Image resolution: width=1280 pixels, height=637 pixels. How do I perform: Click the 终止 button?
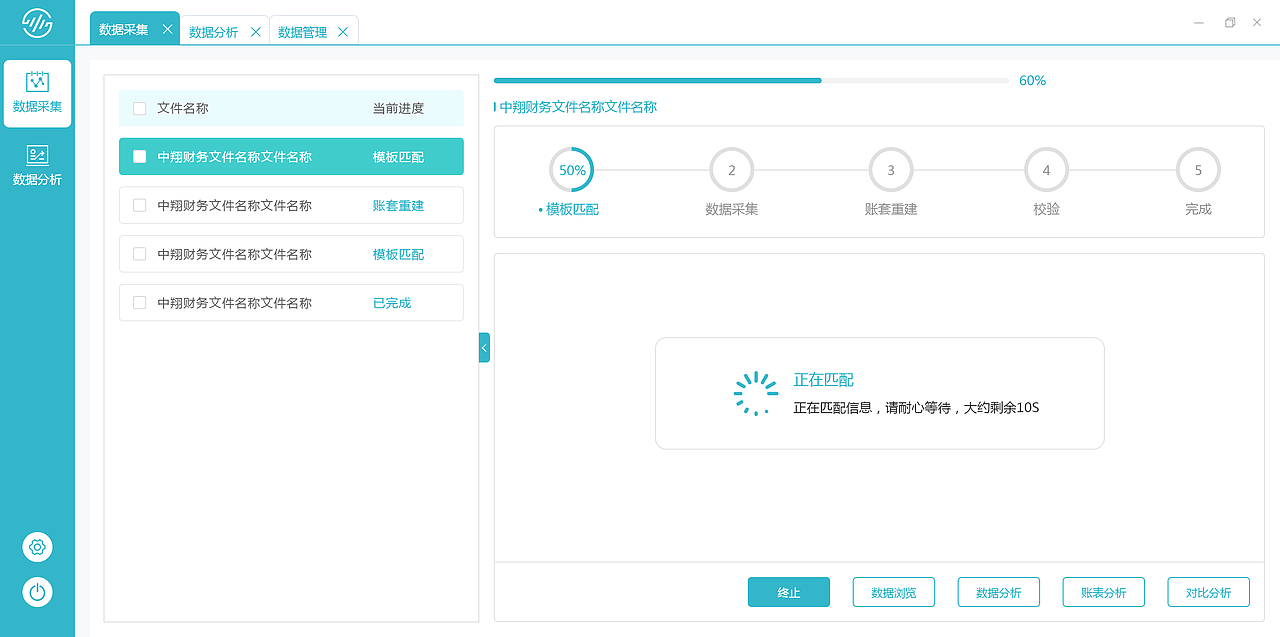(x=789, y=592)
